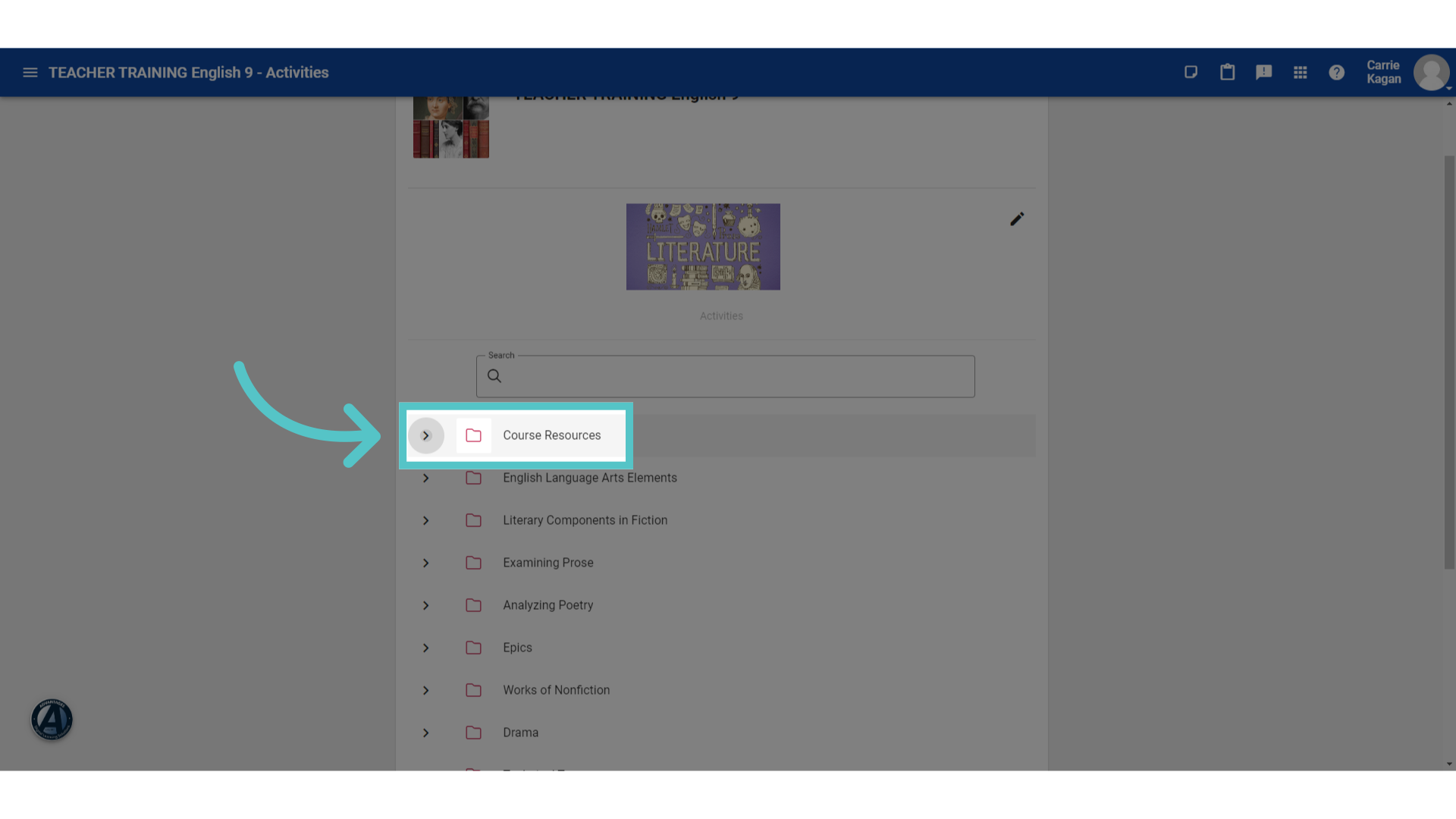1456x819 pixels.
Task: Click the Carrie Kagan username text
Action: [x=1384, y=72]
